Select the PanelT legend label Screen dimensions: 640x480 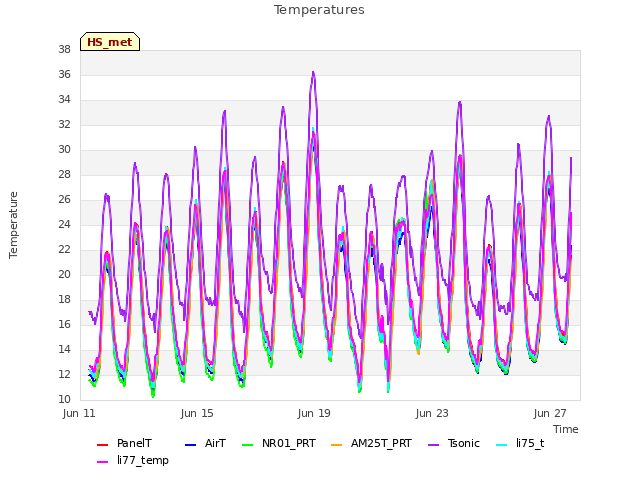[x=134, y=444]
